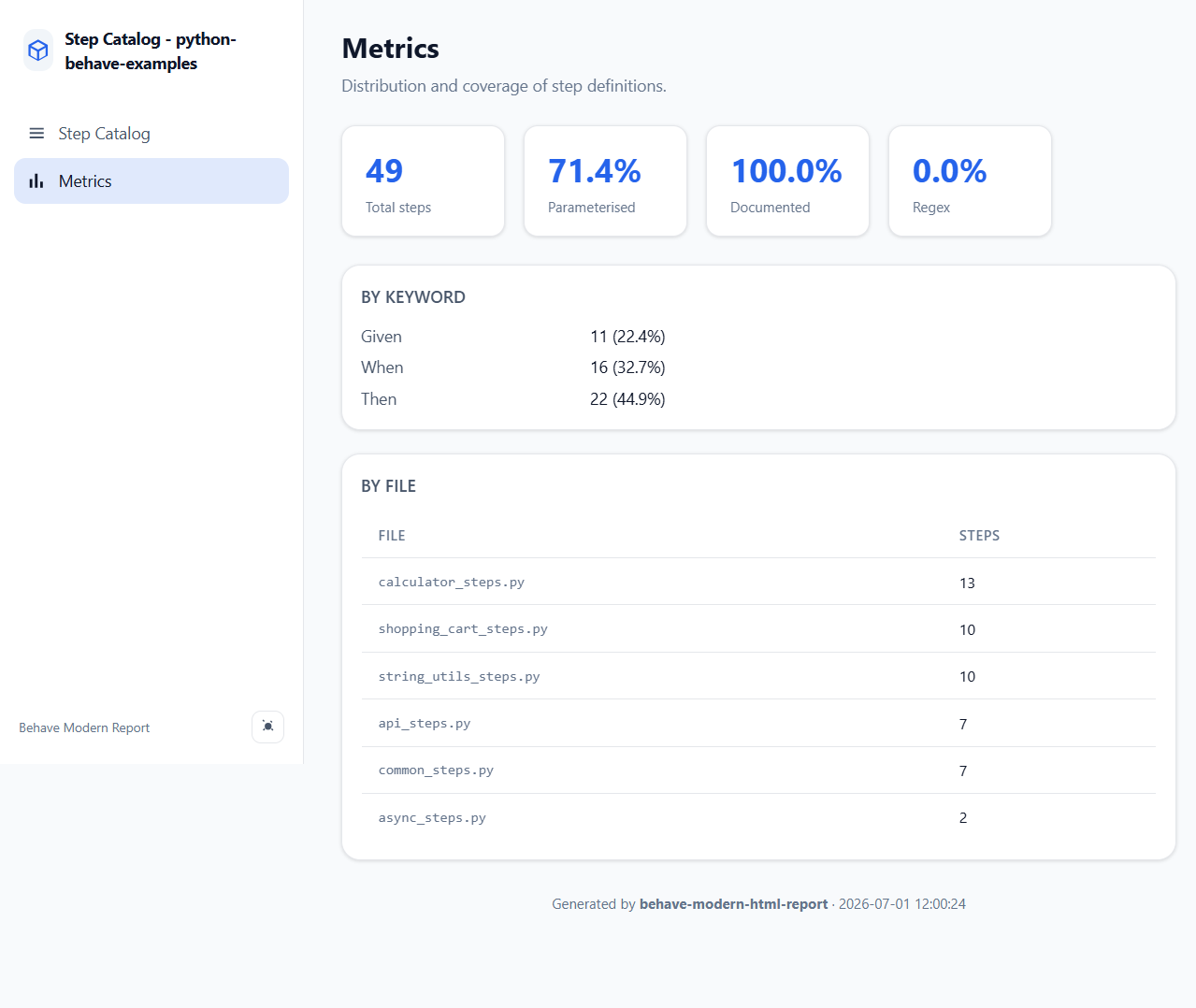Click step count for shopping_cart_steps.py

click(967, 630)
